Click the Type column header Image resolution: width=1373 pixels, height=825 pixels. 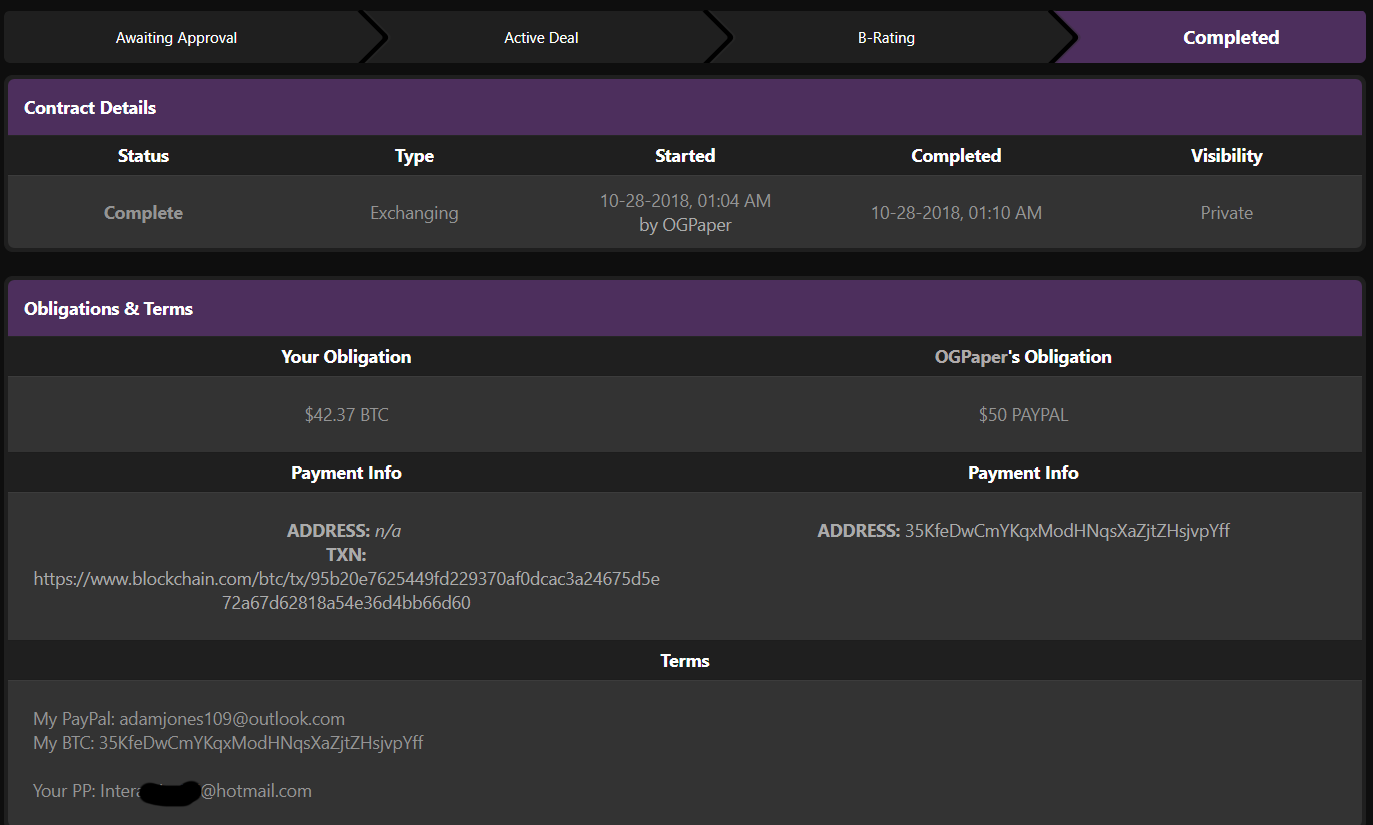414,155
